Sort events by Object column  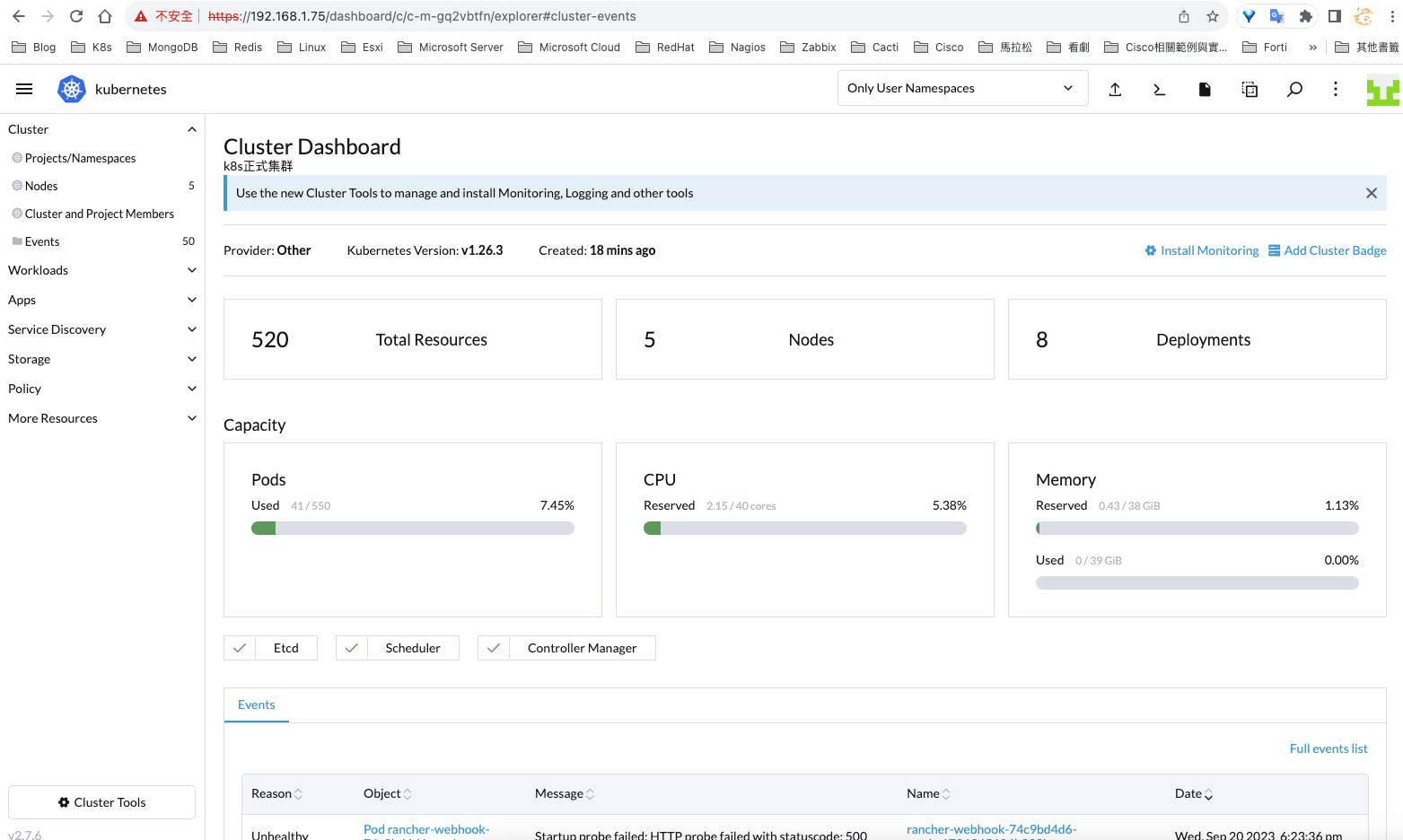pos(388,793)
